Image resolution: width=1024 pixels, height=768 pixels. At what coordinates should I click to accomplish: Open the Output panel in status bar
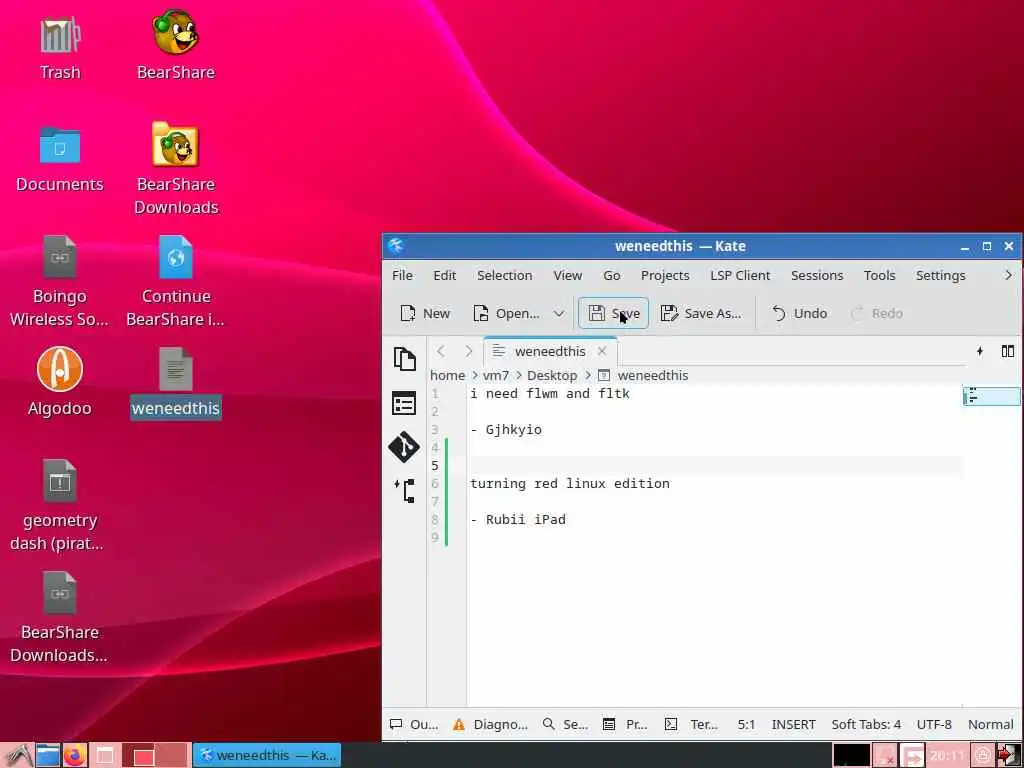click(x=414, y=724)
